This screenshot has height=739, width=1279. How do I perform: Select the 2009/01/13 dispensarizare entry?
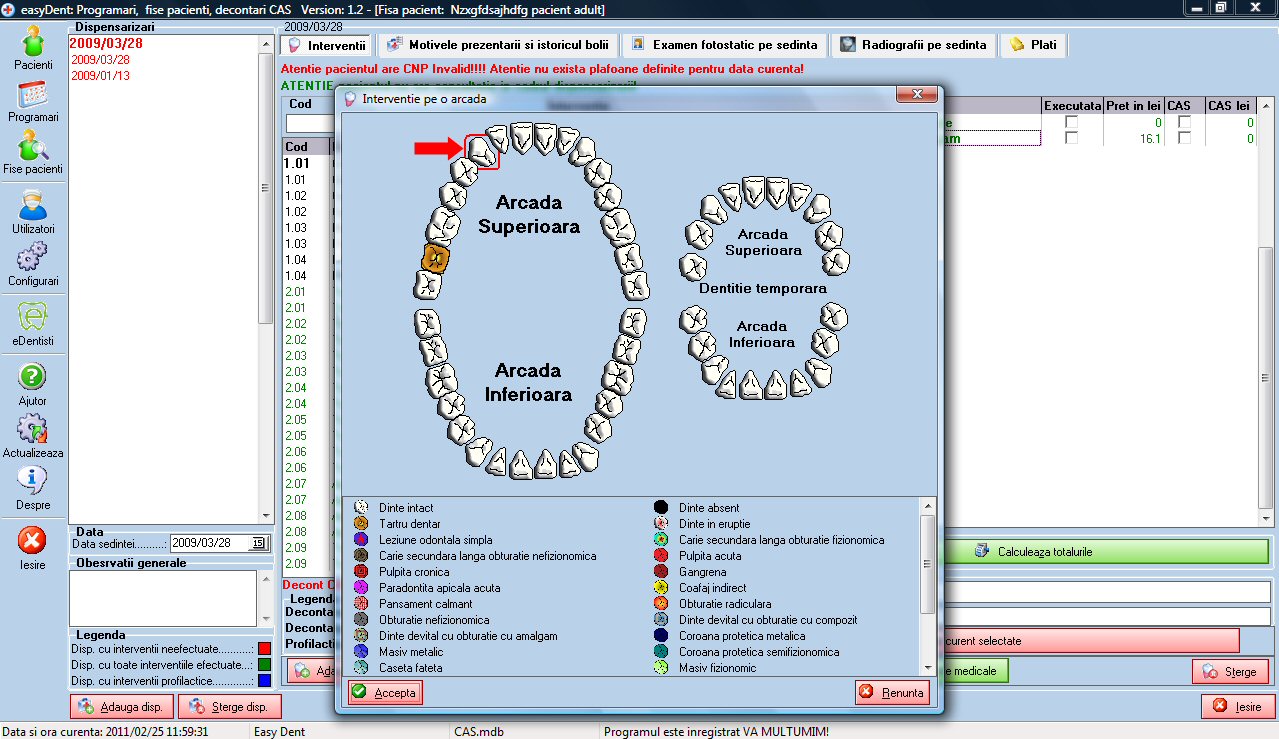[x=100, y=76]
